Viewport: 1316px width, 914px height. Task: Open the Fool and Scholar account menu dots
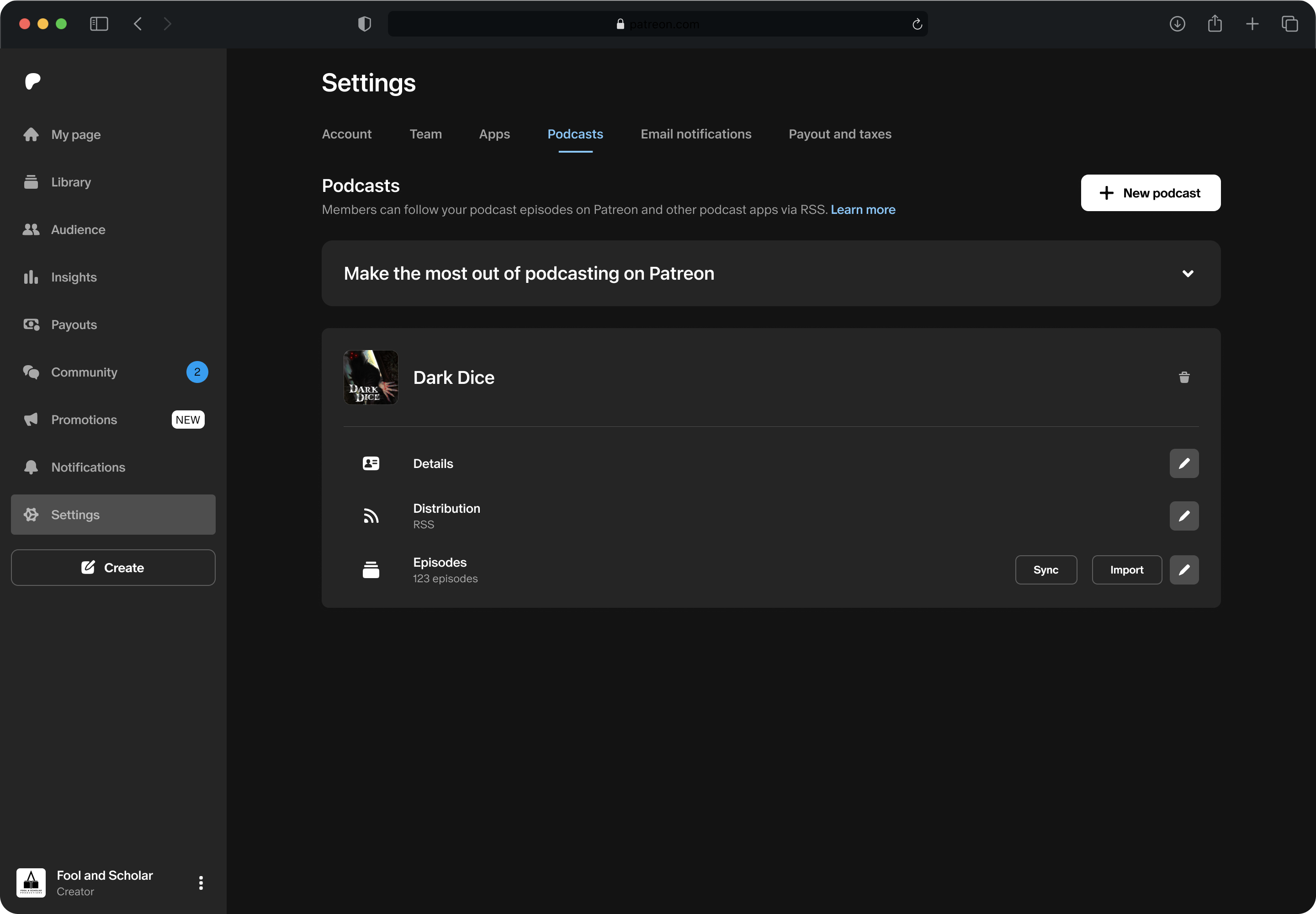coord(201,882)
